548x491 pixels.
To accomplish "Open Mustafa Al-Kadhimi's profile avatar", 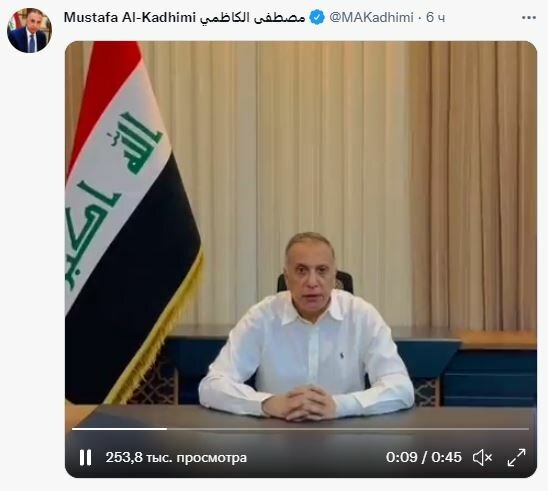I will point(29,30).
